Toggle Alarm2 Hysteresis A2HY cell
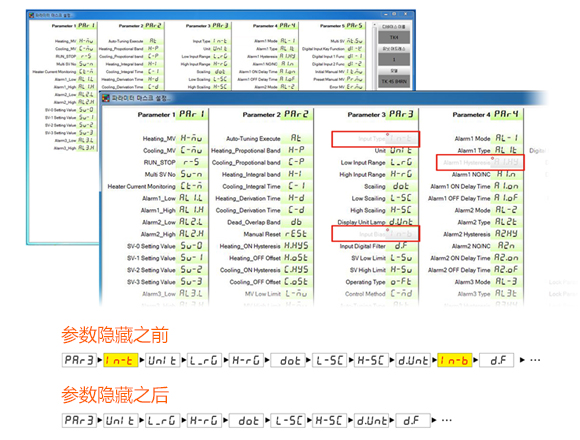Viewport: 580px width, 440px height. (506, 234)
